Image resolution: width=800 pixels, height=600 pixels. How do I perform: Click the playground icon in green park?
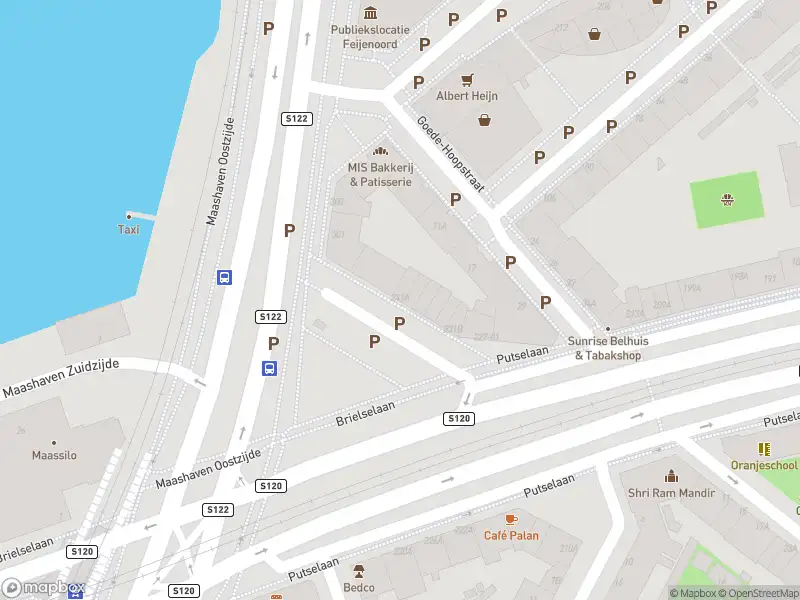pos(727,199)
